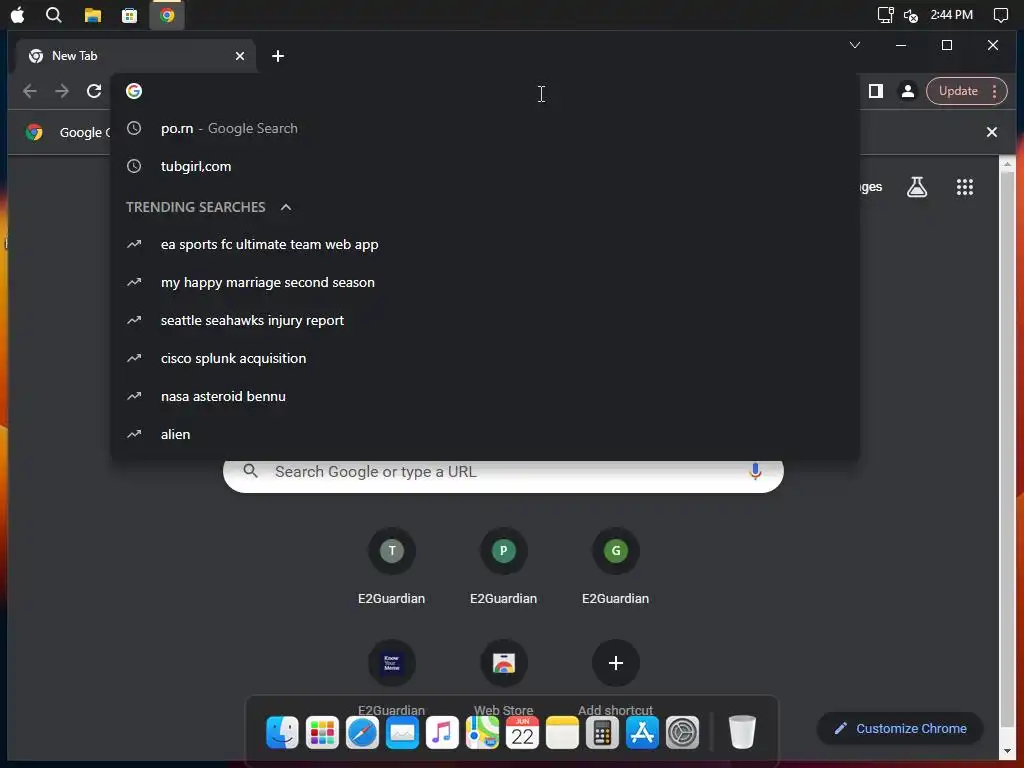Open Mail from the dock
The image size is (1024, 768).
tap(402, 733)
